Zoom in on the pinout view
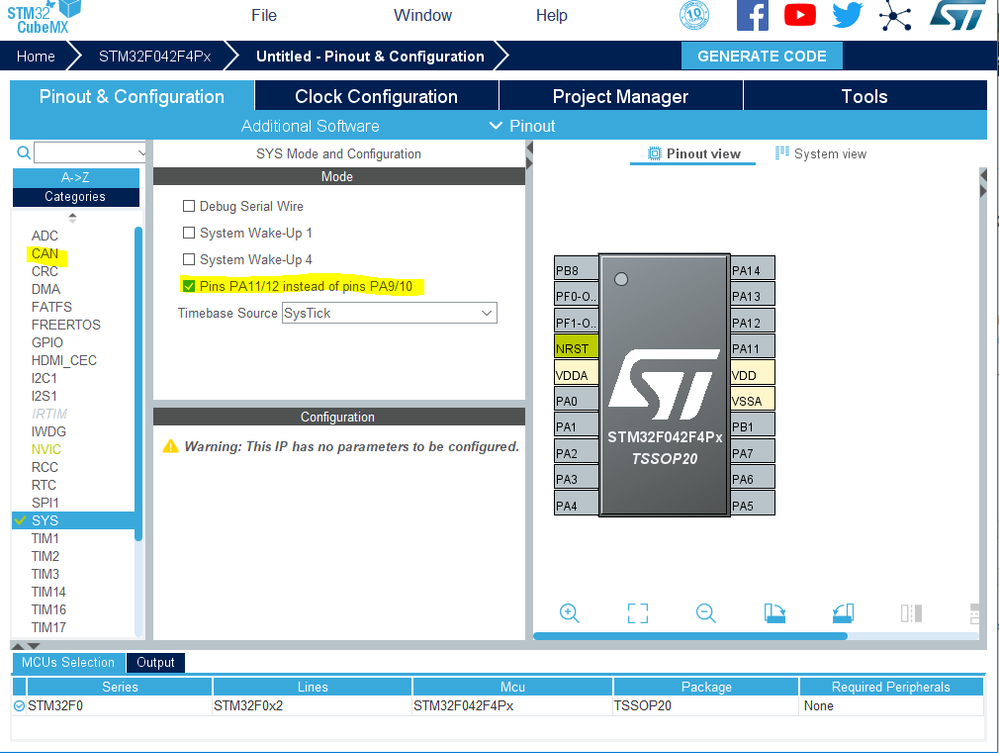This screenshot has height=753, width=999. (569, 613)
